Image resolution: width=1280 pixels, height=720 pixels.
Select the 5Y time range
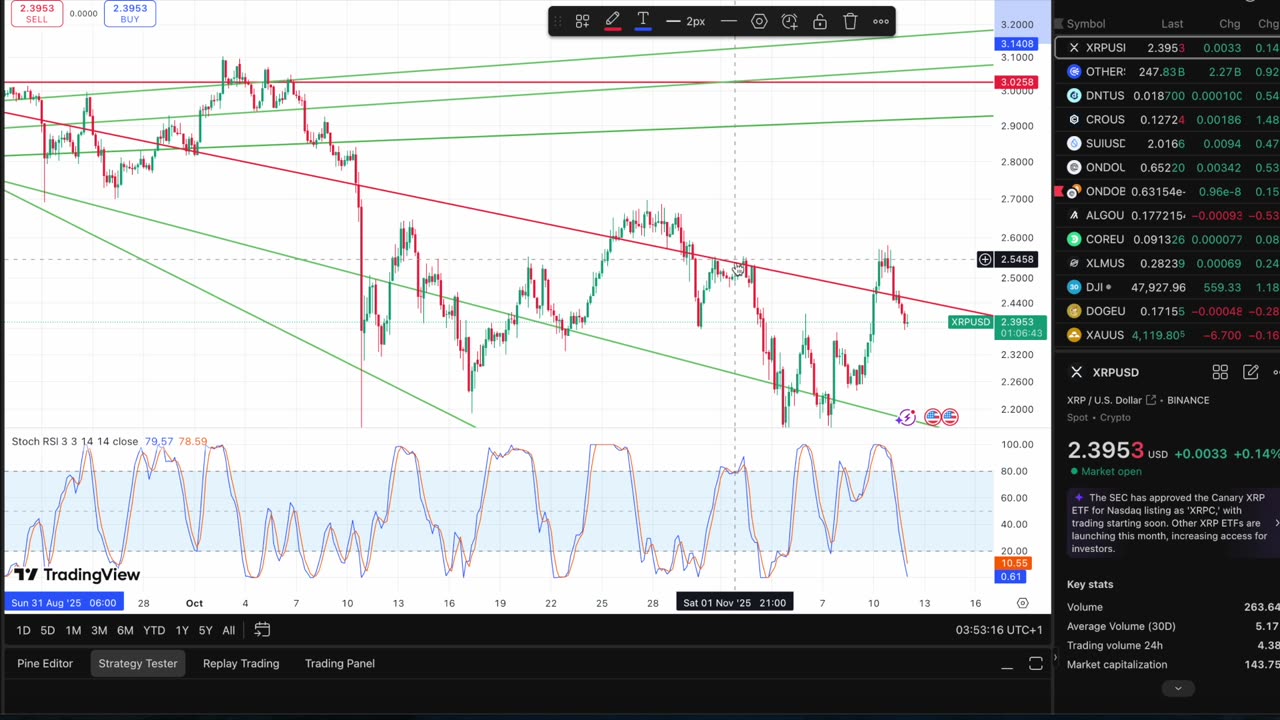205,630
